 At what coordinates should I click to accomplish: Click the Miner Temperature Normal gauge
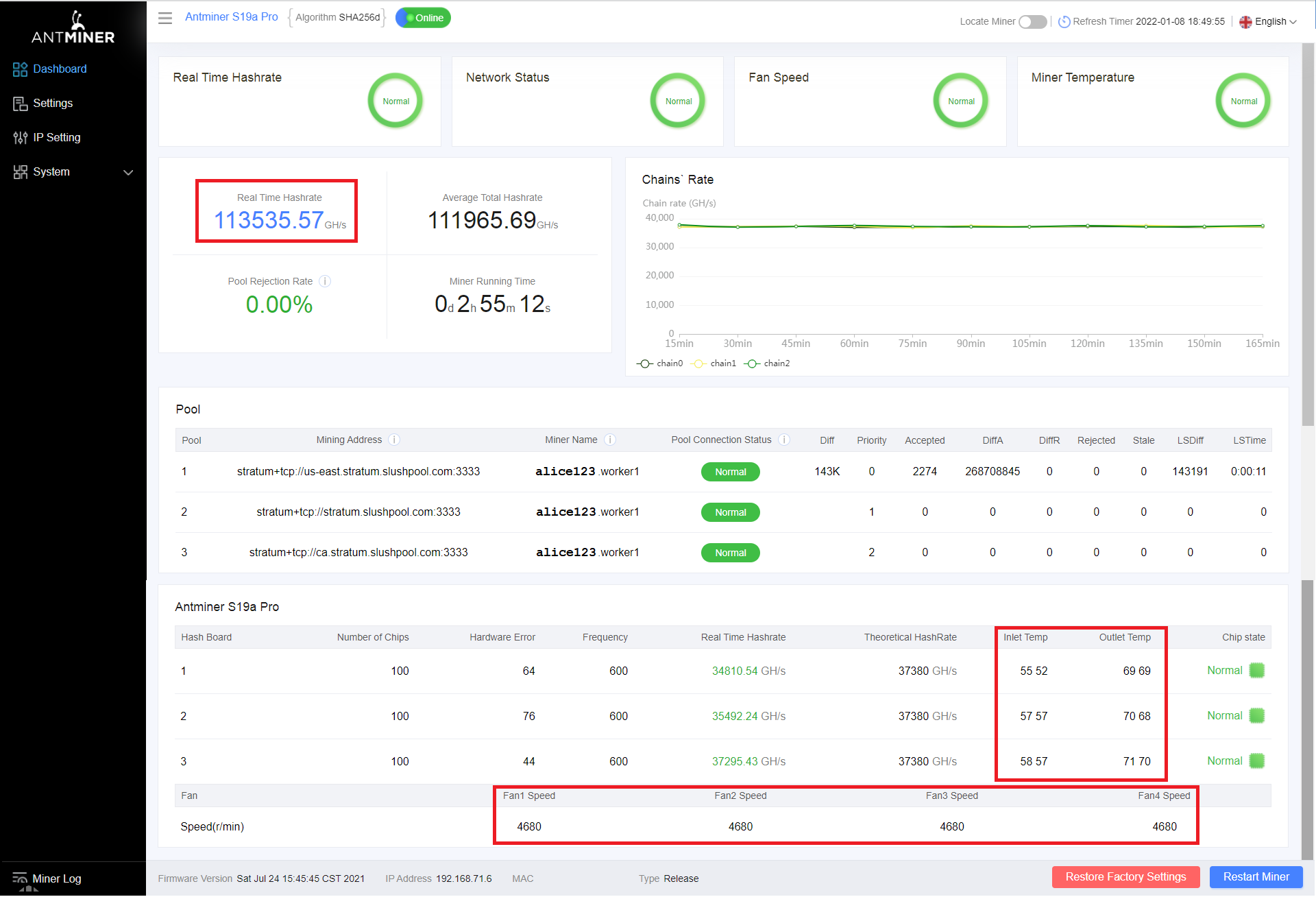pos(1243,101)
